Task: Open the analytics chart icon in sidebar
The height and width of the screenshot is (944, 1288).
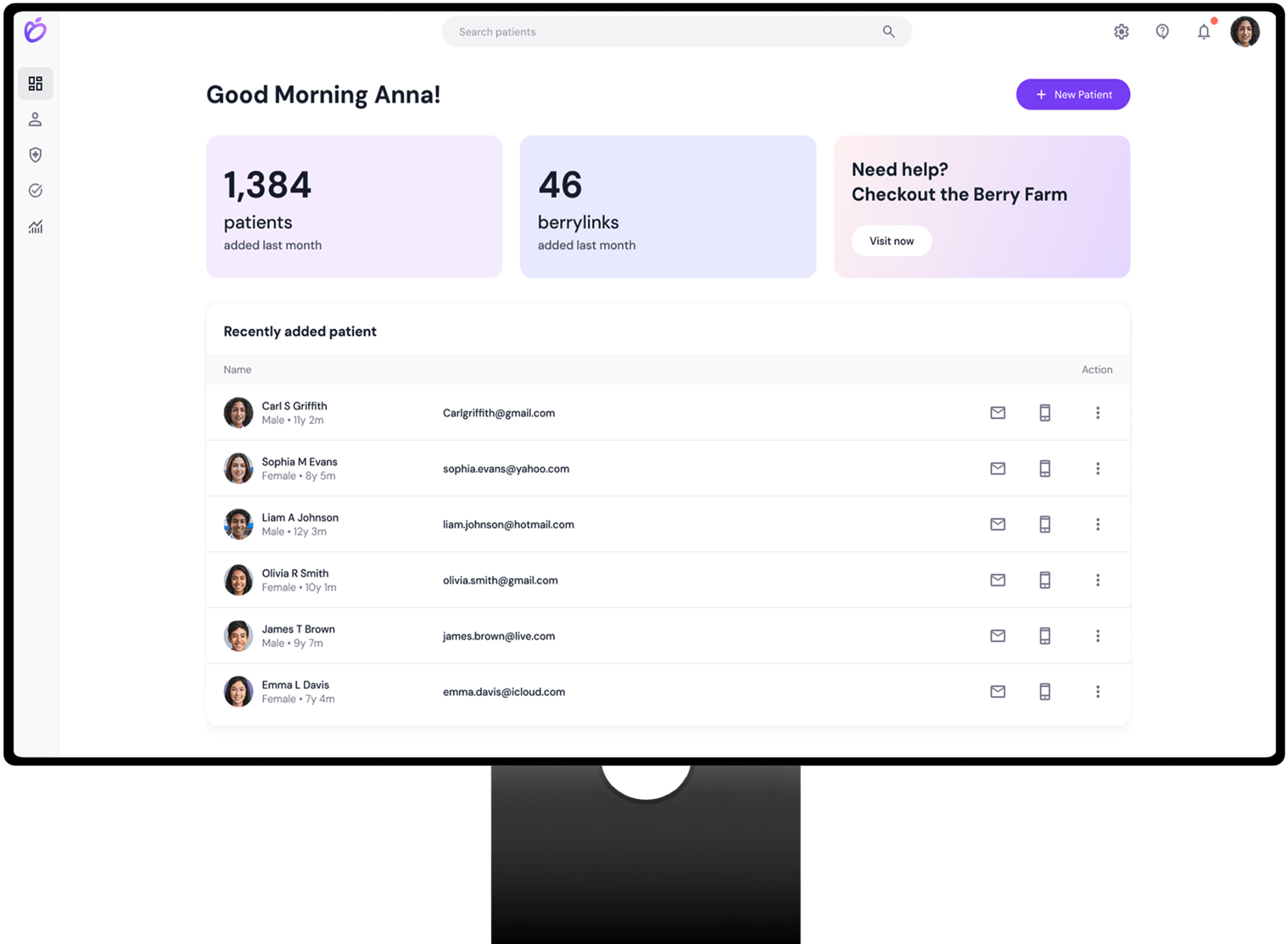Action: pyautogui.click(x=36, y=227)
